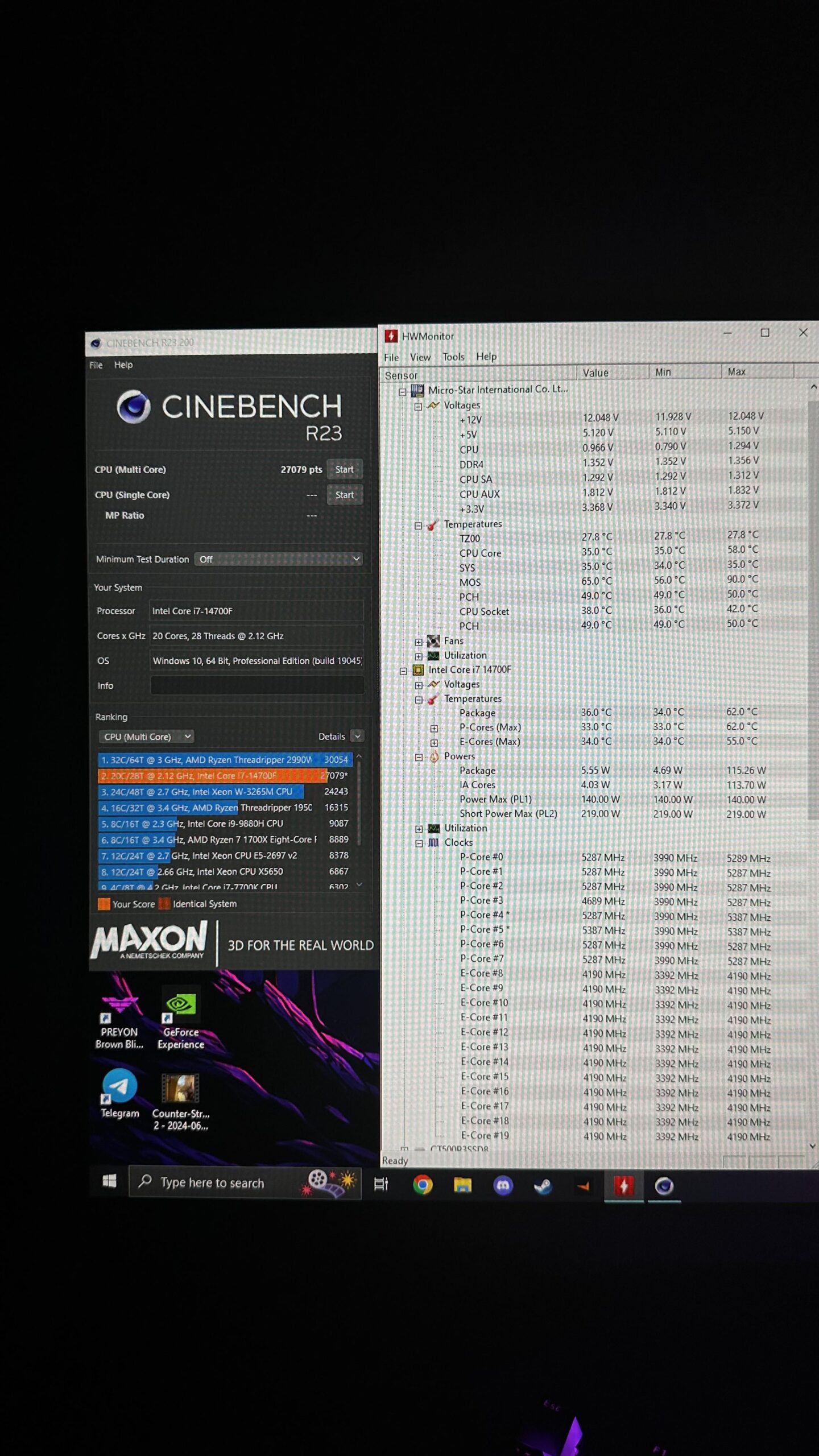
Task: Click the Max column header in HWMonitor
Action: 758,371
